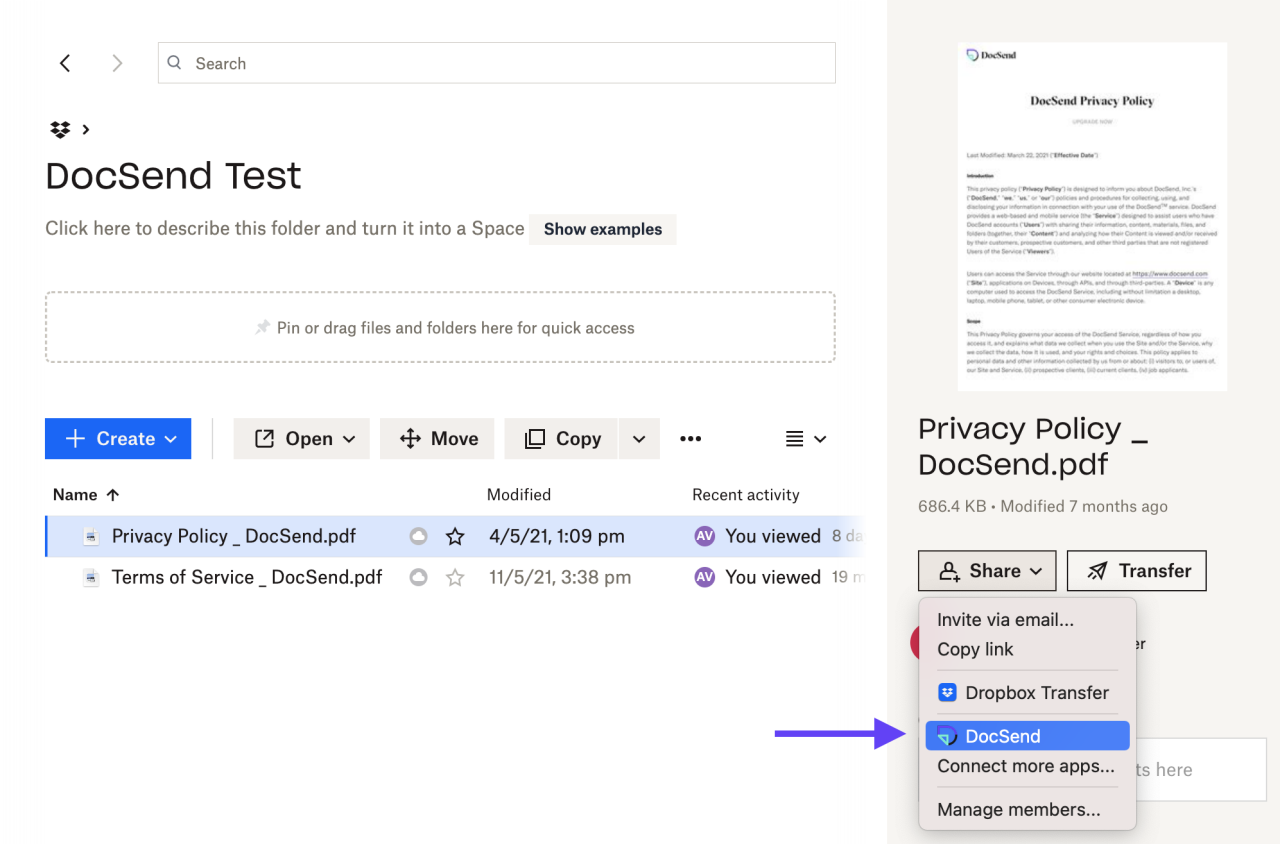This screenshot has width=1280, height=844.
Task: Expand the Copy button arrow options
Action: pos(639,439)
